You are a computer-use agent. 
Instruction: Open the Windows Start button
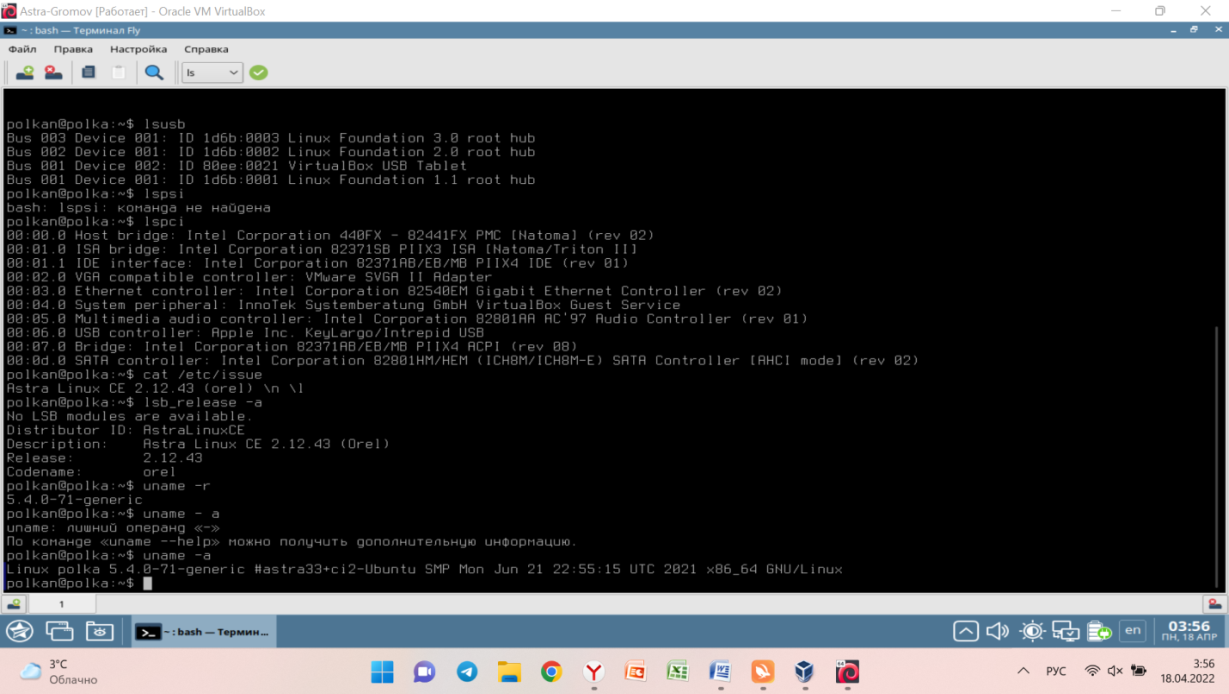coord(382,671)
